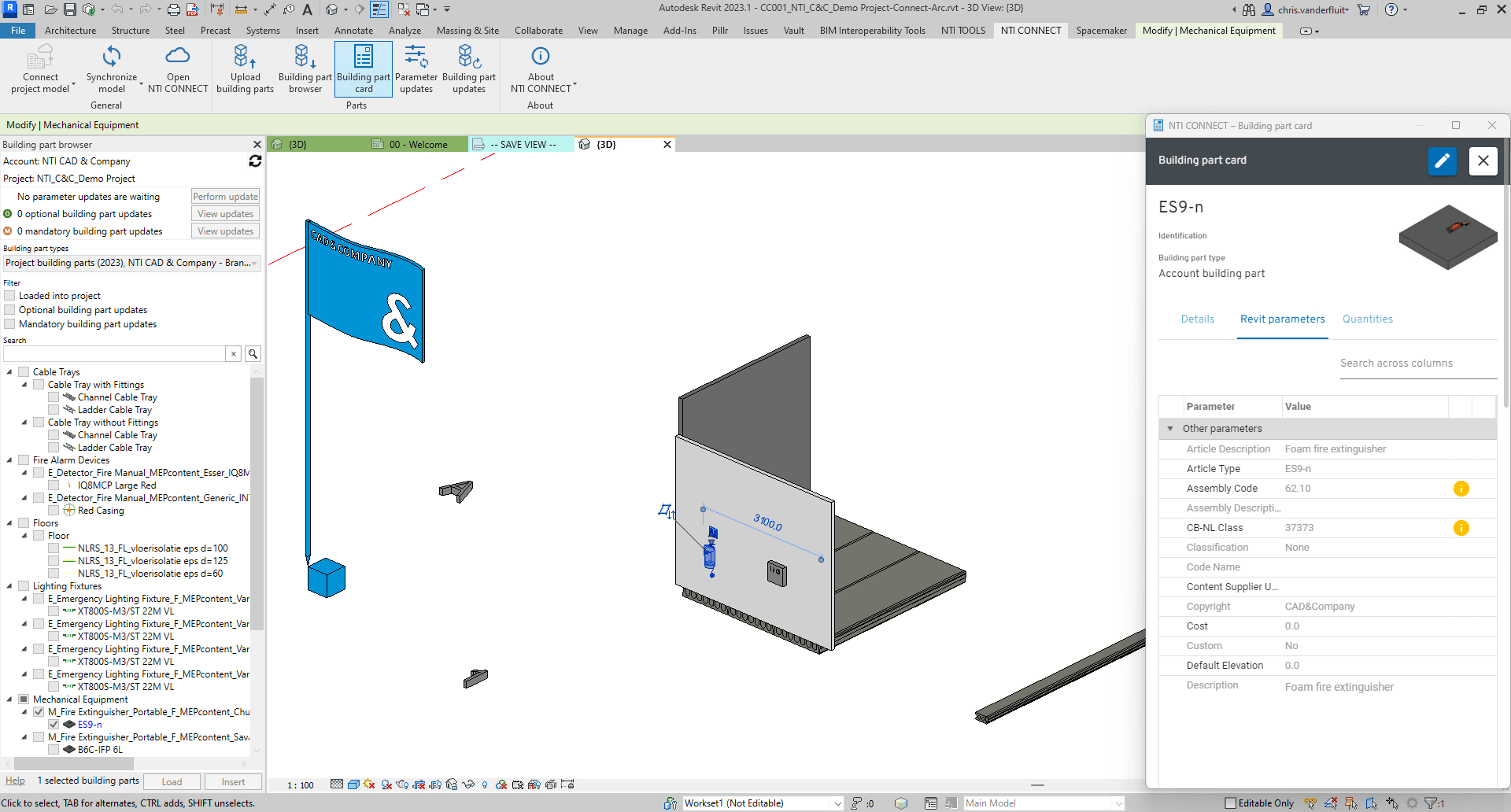Click ES9-n preview thumbnail

[x=1447, y=237]
